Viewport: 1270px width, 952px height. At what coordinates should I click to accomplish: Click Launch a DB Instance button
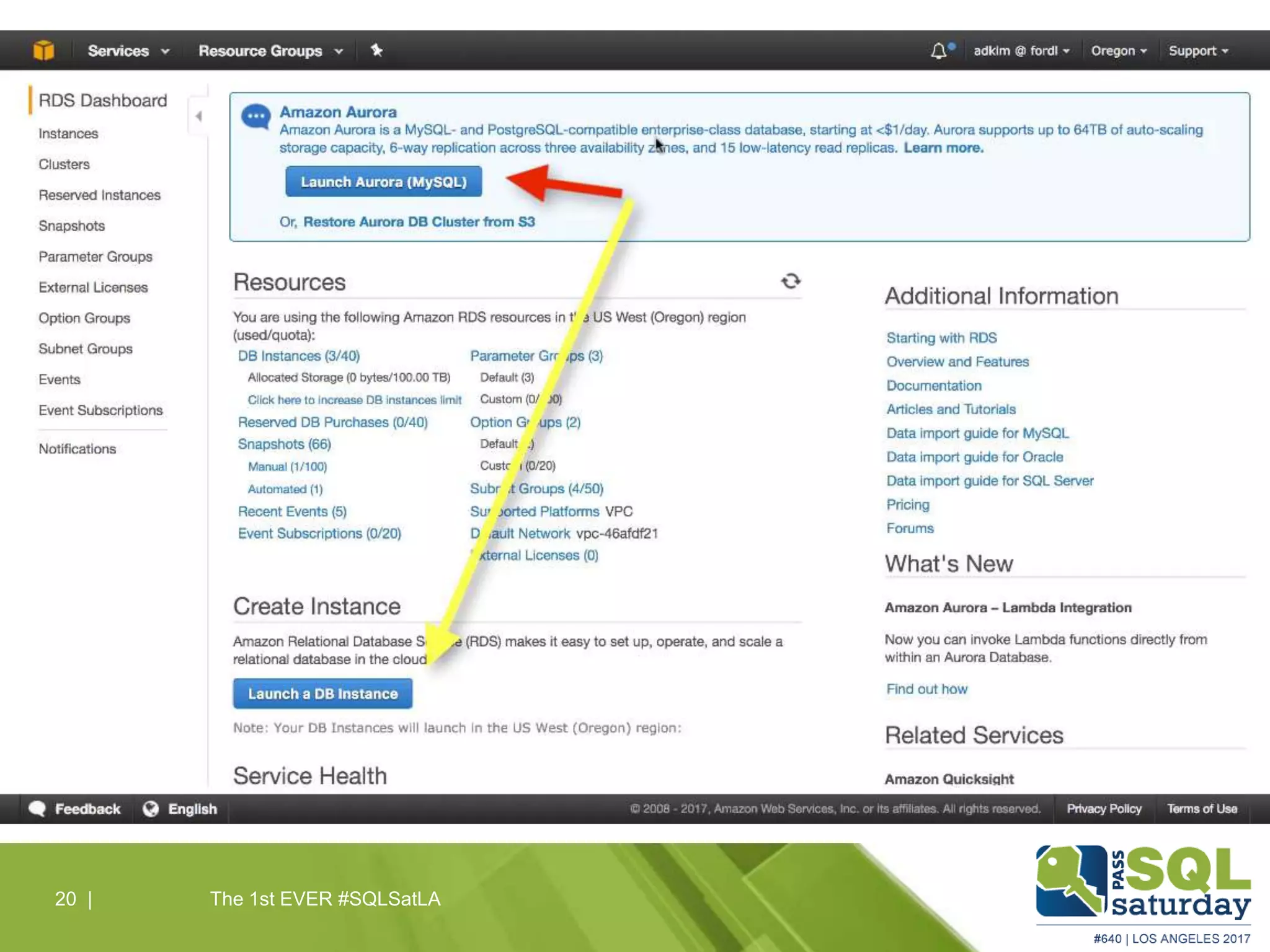(322, 694)
